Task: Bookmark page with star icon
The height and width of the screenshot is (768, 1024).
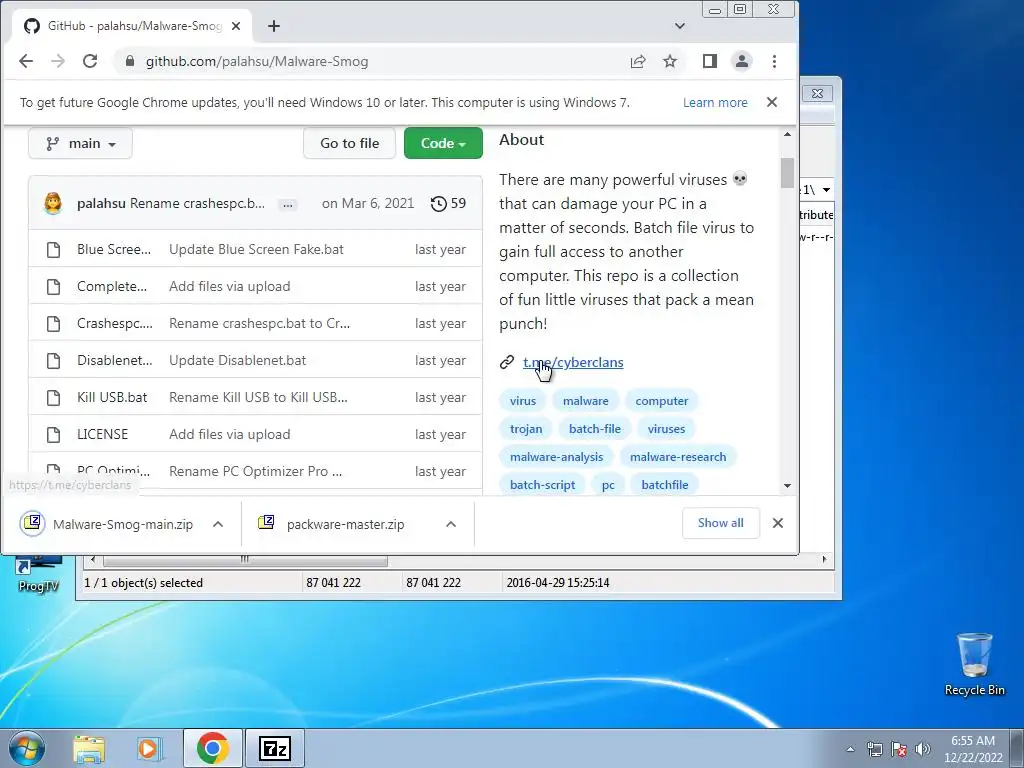Action: click(x=670, y=61)
